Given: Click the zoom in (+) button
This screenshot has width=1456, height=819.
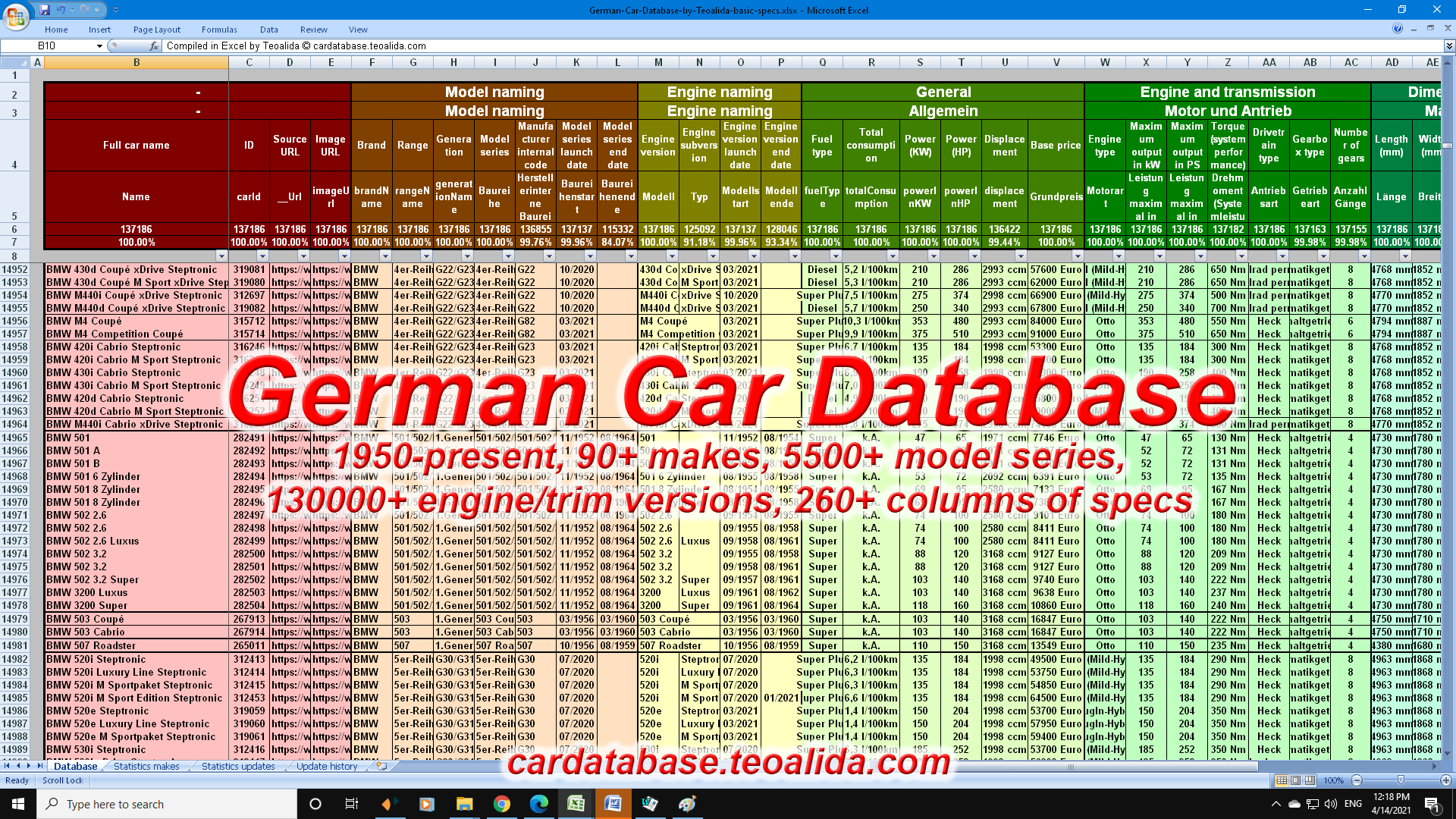Looking at the screenshot, I should click(1445, 780).
